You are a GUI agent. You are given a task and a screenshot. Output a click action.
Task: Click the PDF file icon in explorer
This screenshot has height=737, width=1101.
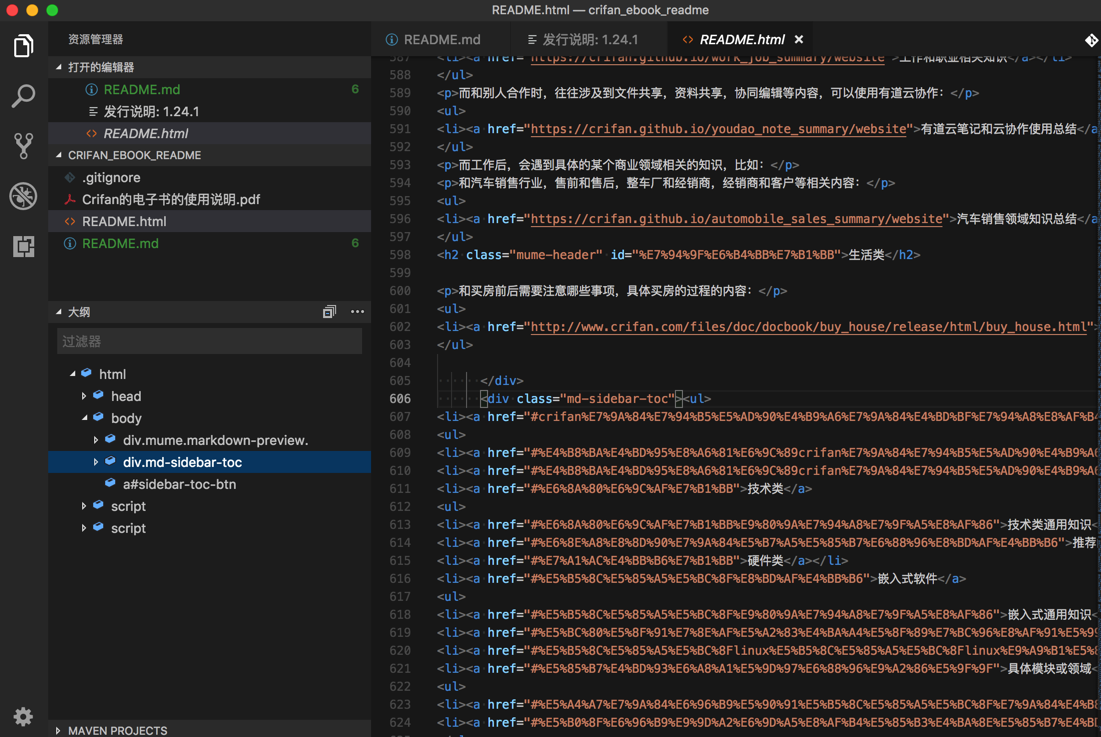[x=70, y=199]
